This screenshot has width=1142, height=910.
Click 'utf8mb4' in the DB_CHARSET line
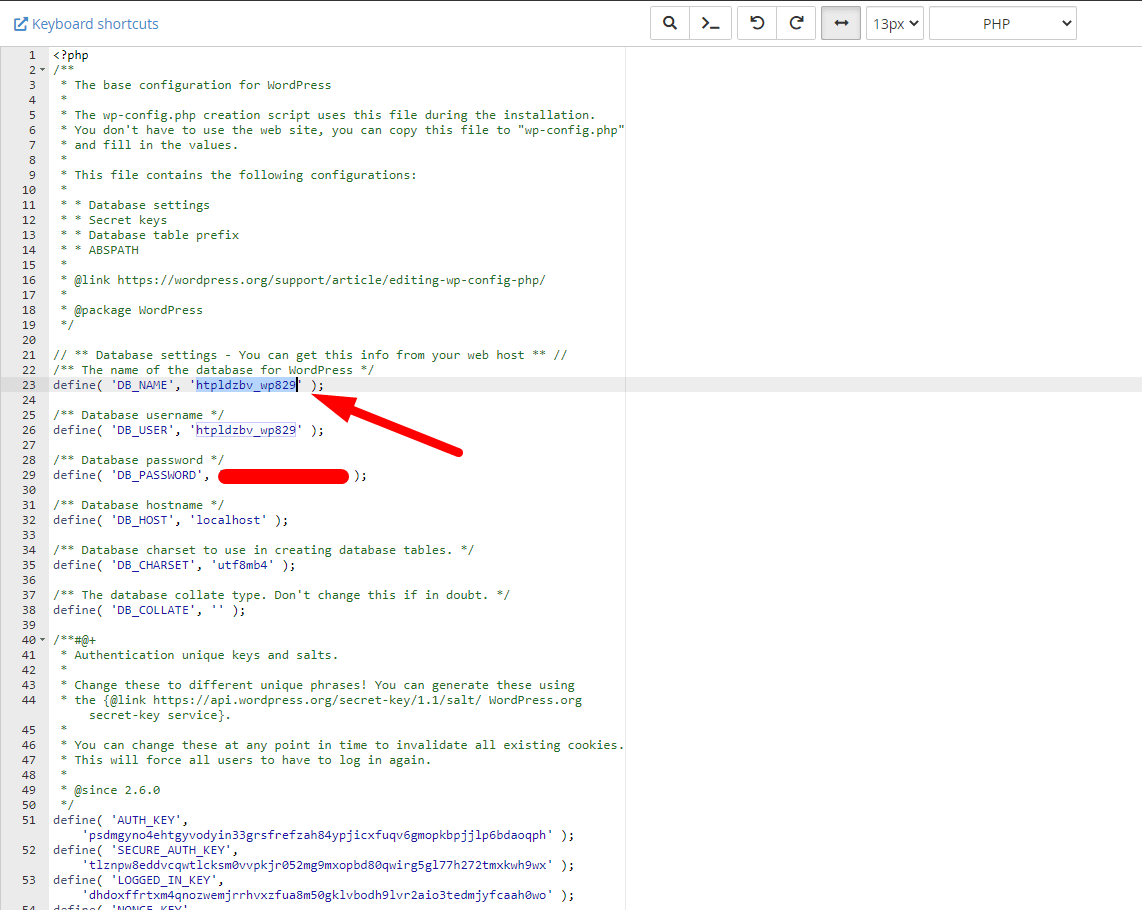click(x=241, y=565)
